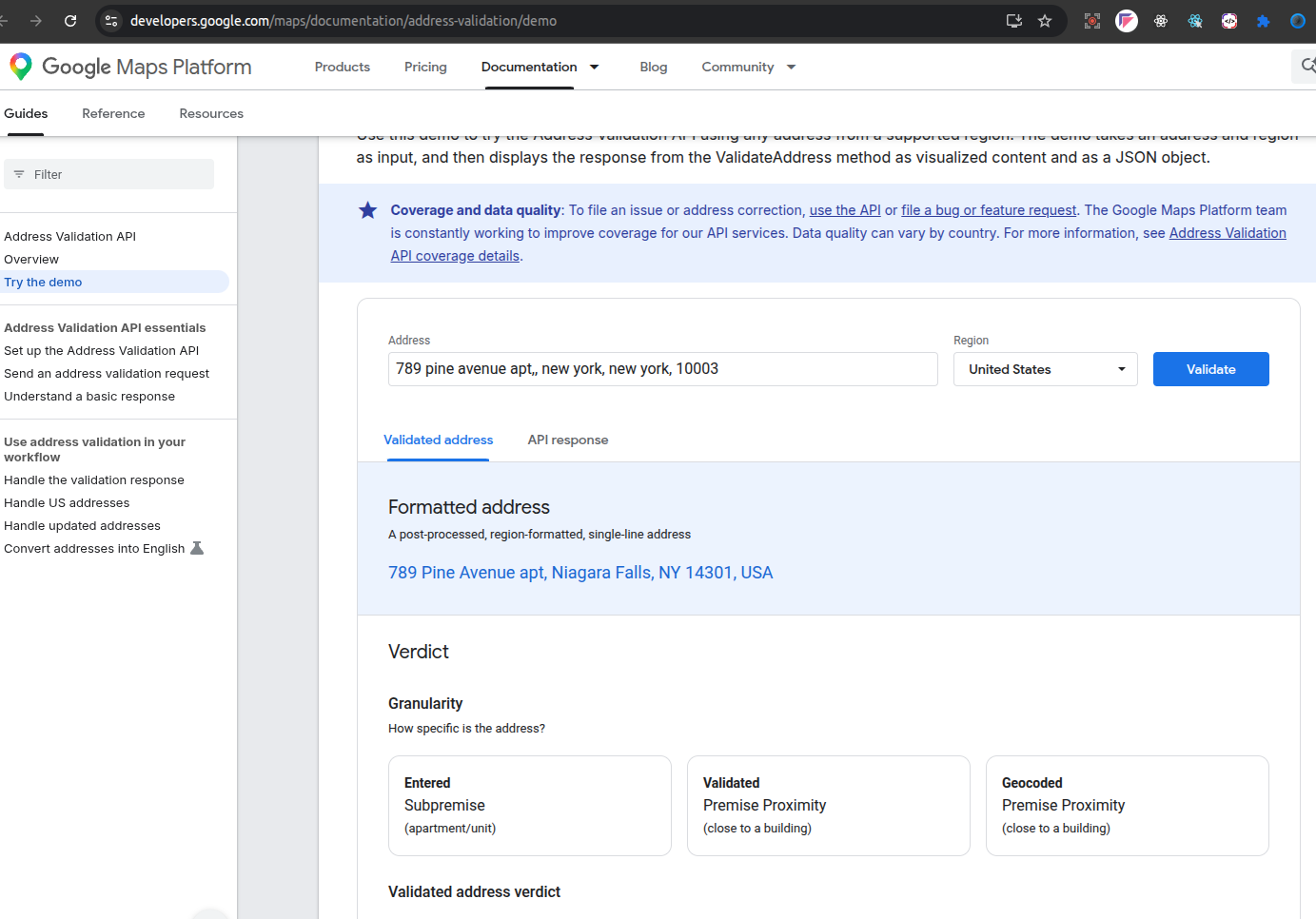The height and width of the screenshot is (919, 1316).
Task: Click the Google Maps Platform pin logo
Action: 21,67
